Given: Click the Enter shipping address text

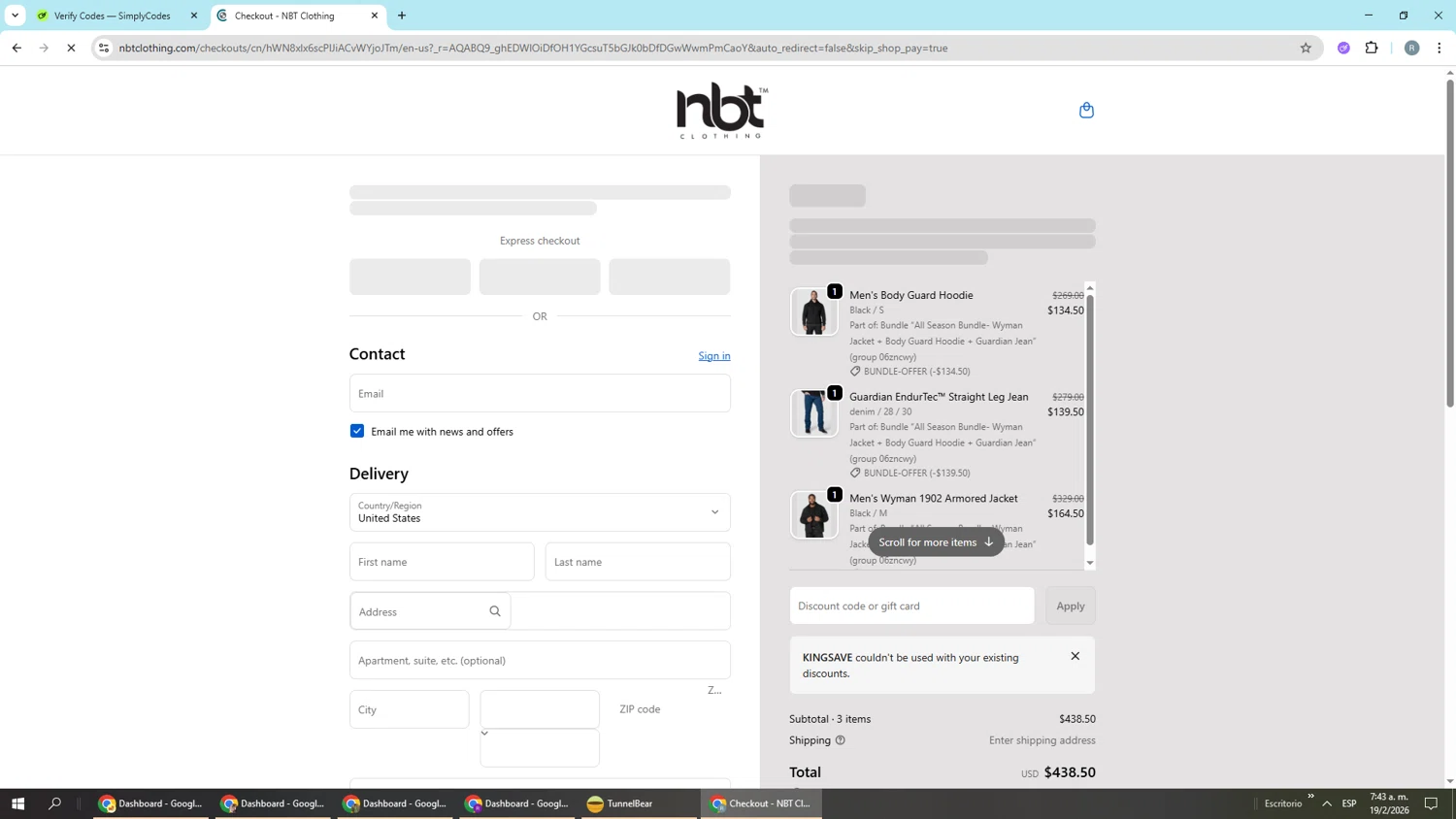Looking at the screenshot, I should [1042, 740].
